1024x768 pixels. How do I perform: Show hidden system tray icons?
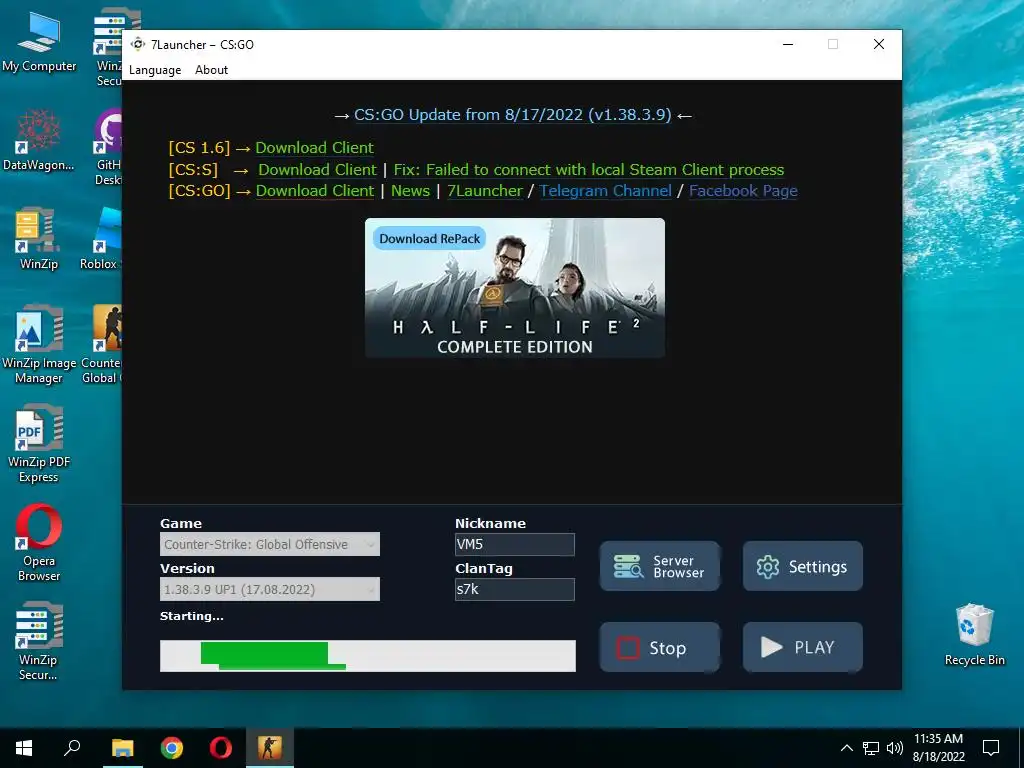pyautogui.click(x=846, y=748)
